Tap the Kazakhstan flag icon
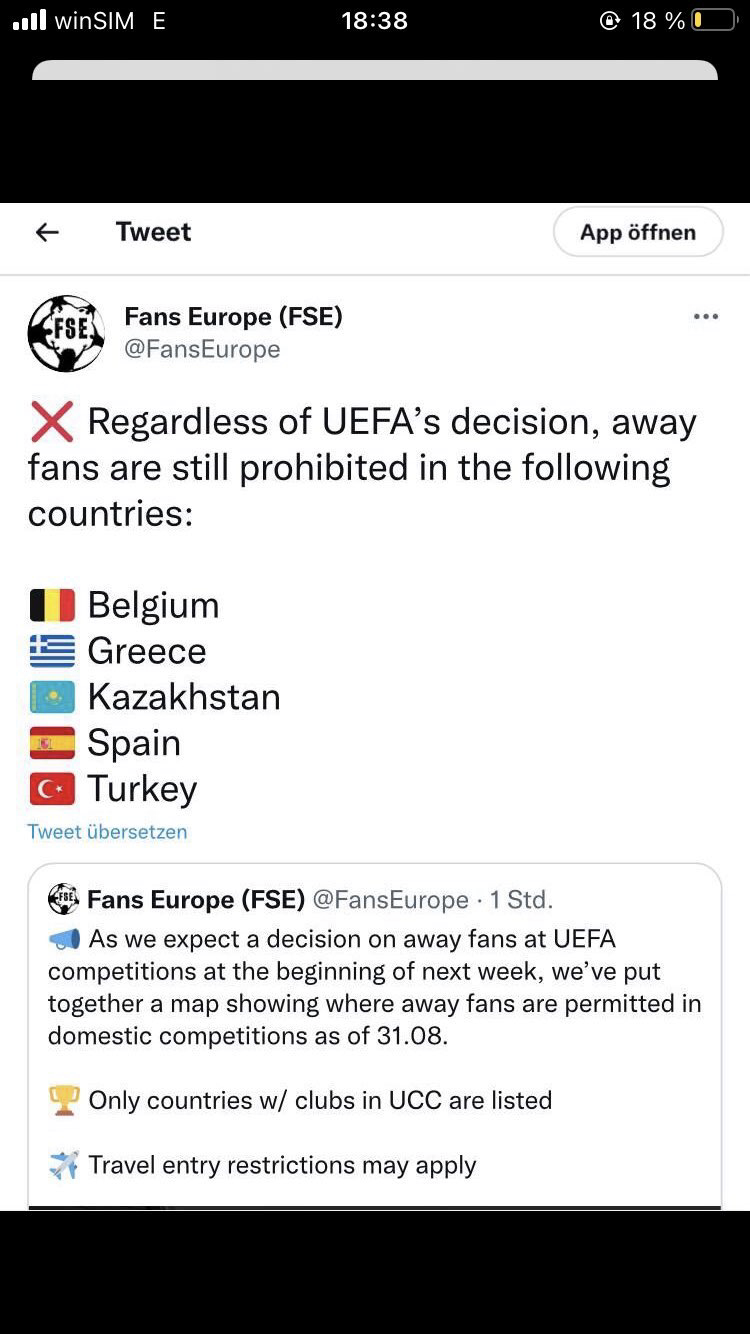 tap(52, 697)
